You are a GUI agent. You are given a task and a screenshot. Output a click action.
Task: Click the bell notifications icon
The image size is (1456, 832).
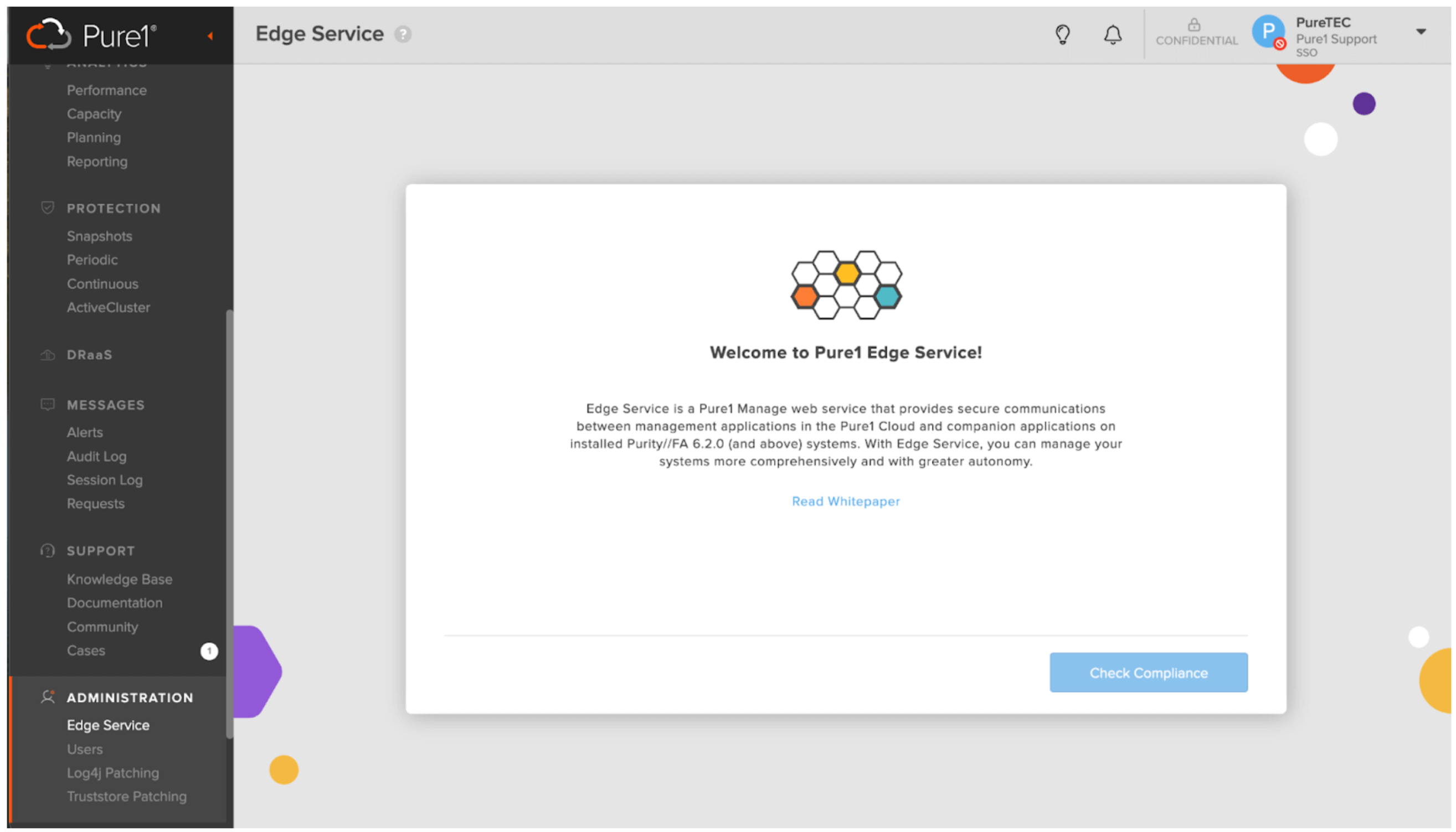(1112, 33)
